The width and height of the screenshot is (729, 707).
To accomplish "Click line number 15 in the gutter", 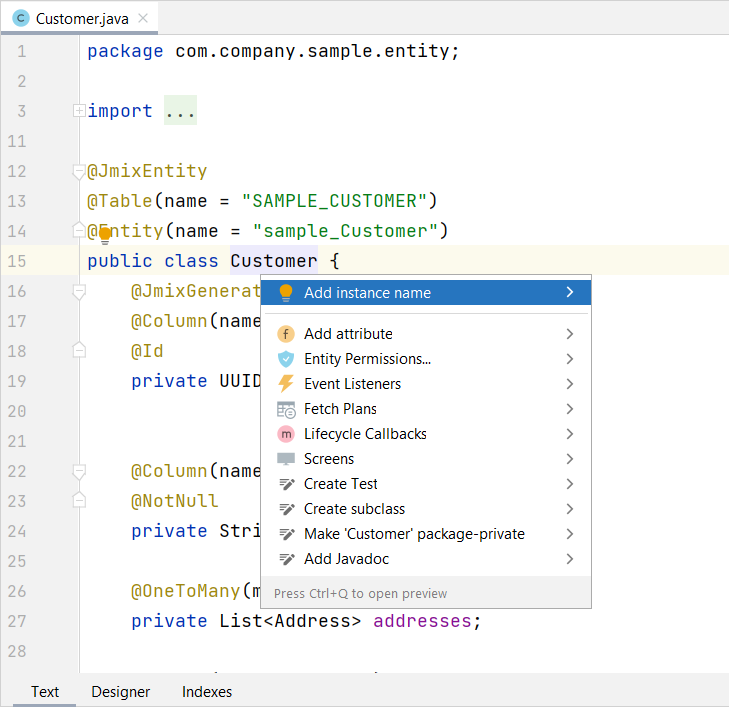I will [x=17, y=261].
